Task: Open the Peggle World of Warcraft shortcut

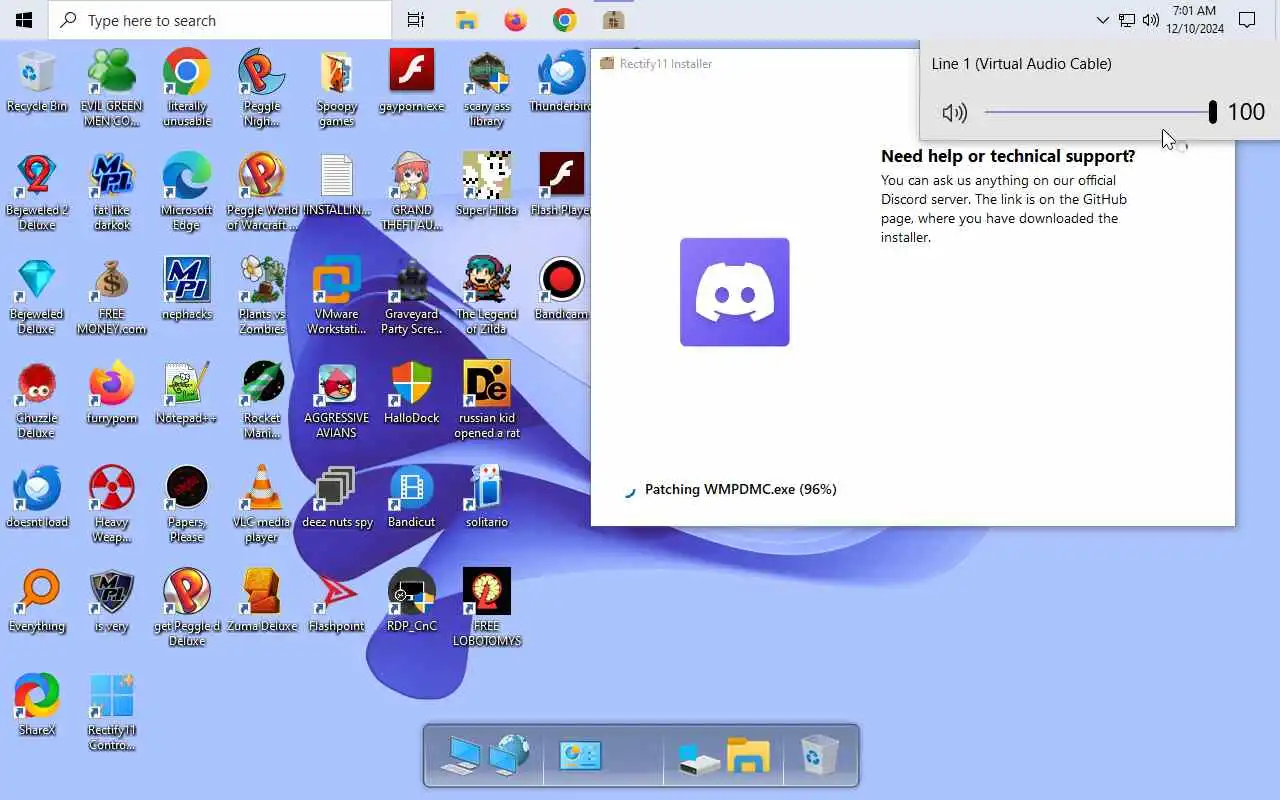Action: click(262, 192)
